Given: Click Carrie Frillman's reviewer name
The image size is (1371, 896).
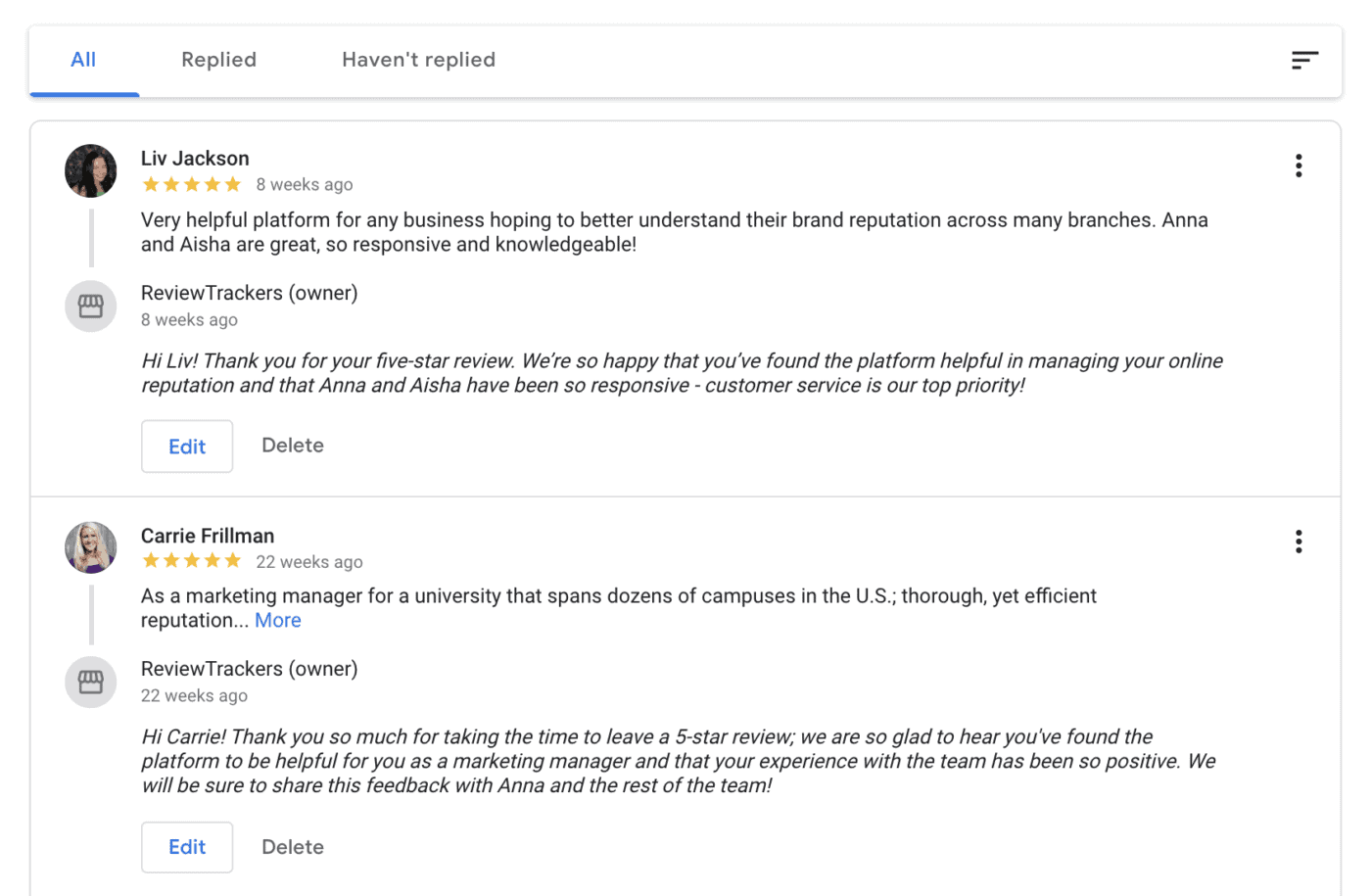Looking at the screenshot, I should [207, 536].
